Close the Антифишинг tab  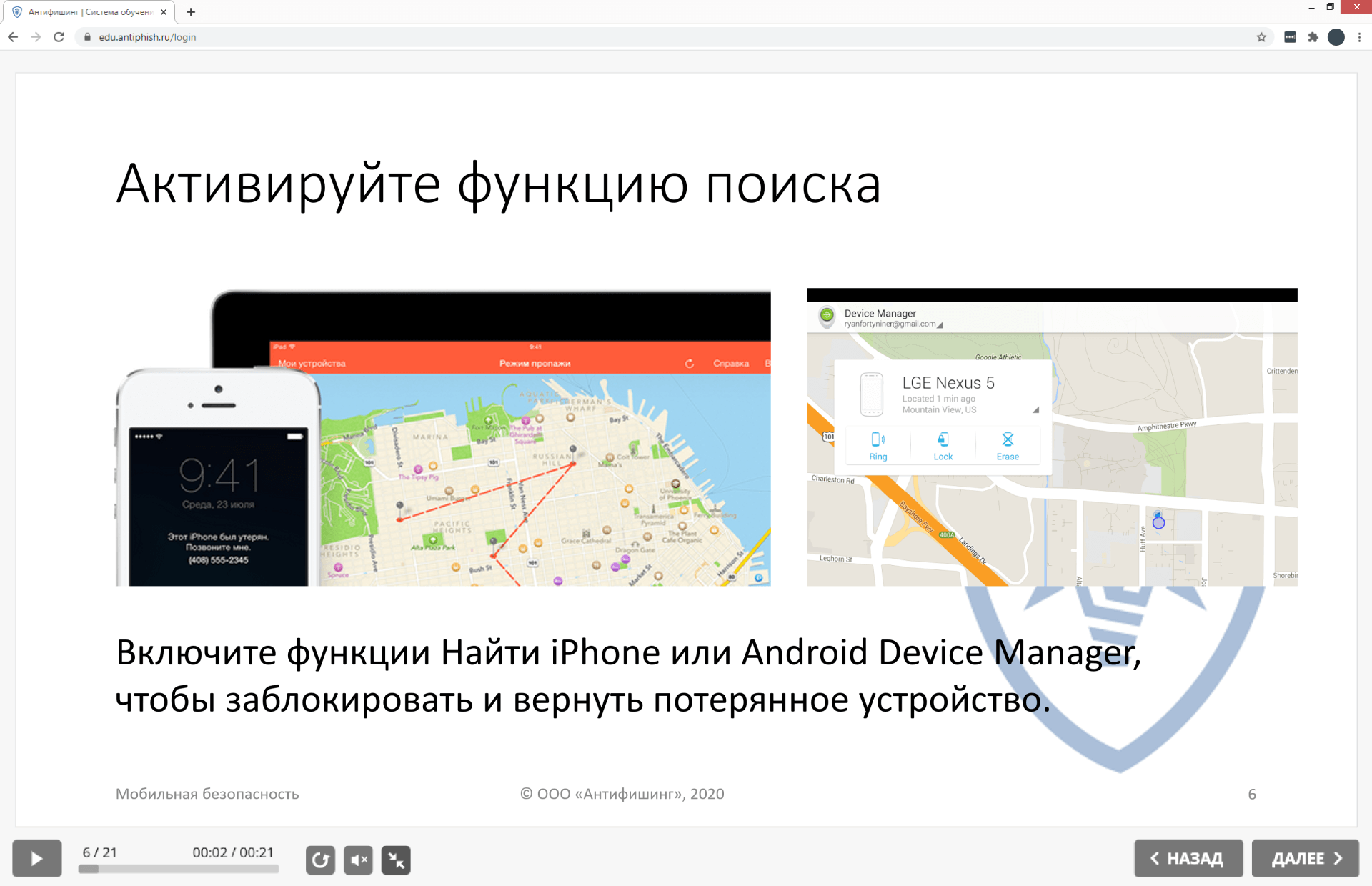(x=164, y=12)
